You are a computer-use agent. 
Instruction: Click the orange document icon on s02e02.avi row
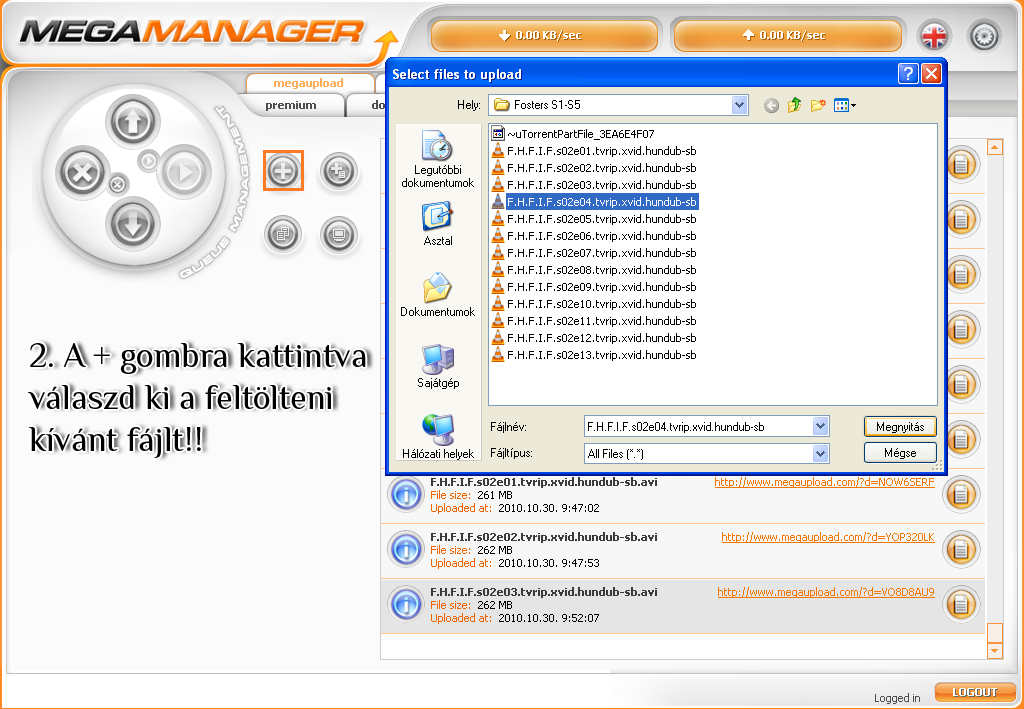961,549
